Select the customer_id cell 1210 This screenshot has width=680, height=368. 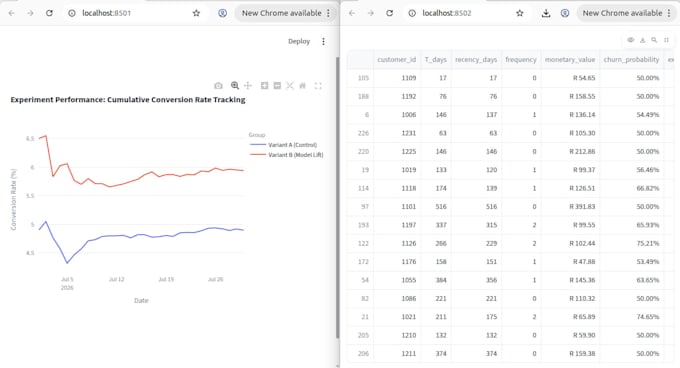tap(396, 335)
